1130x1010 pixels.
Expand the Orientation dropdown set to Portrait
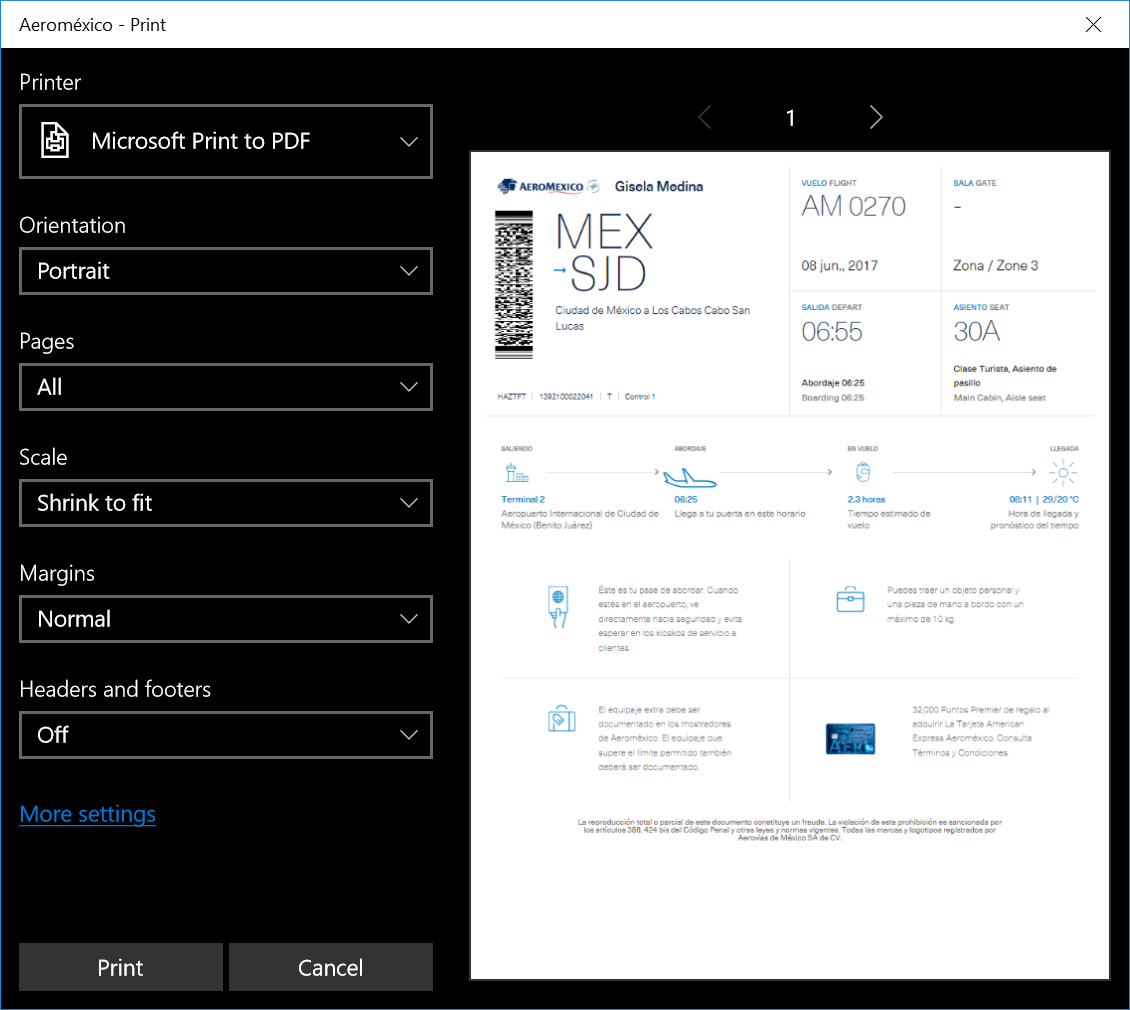(x=226, y=271)
